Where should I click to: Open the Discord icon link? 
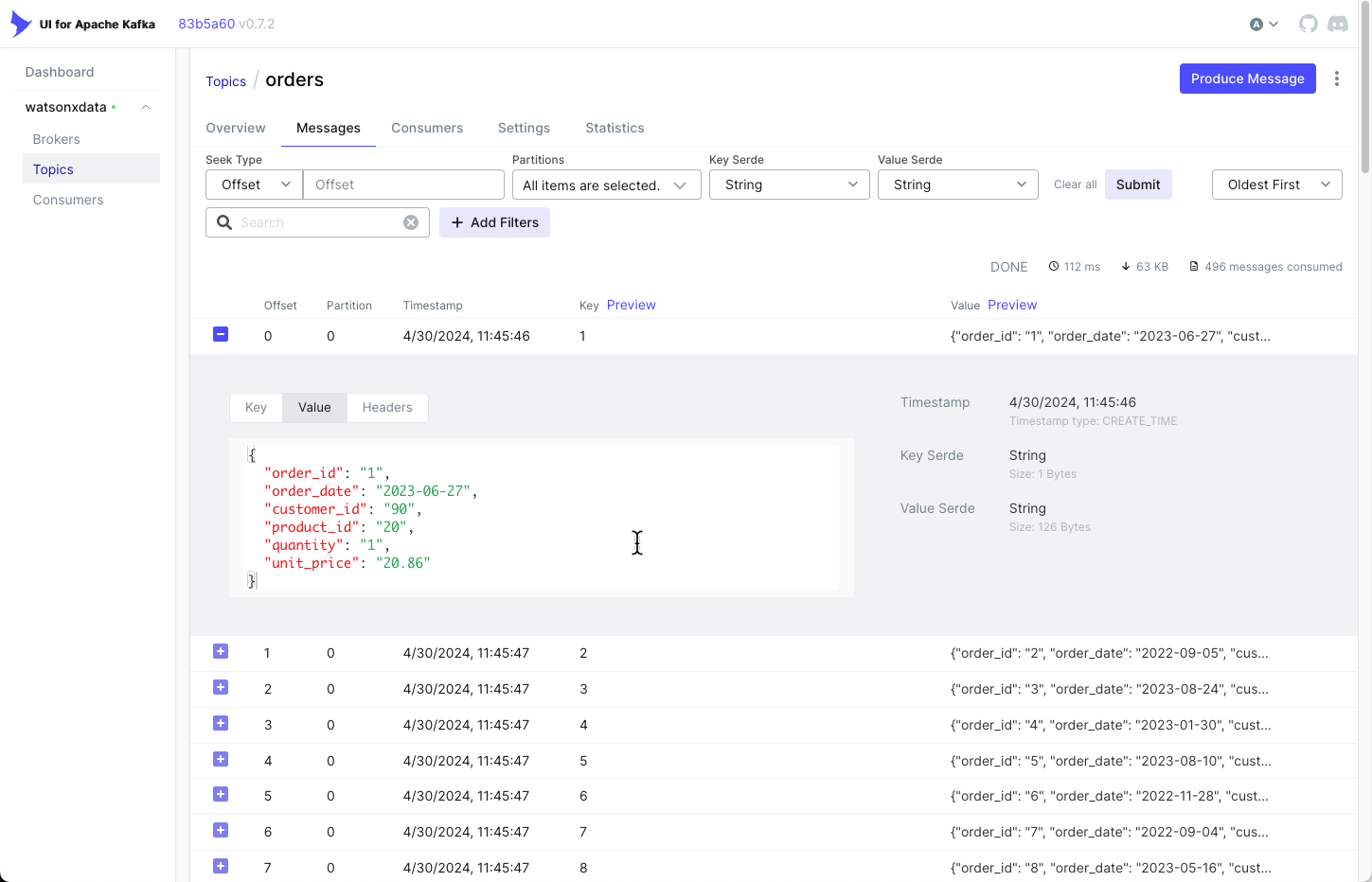[1338, 24]
